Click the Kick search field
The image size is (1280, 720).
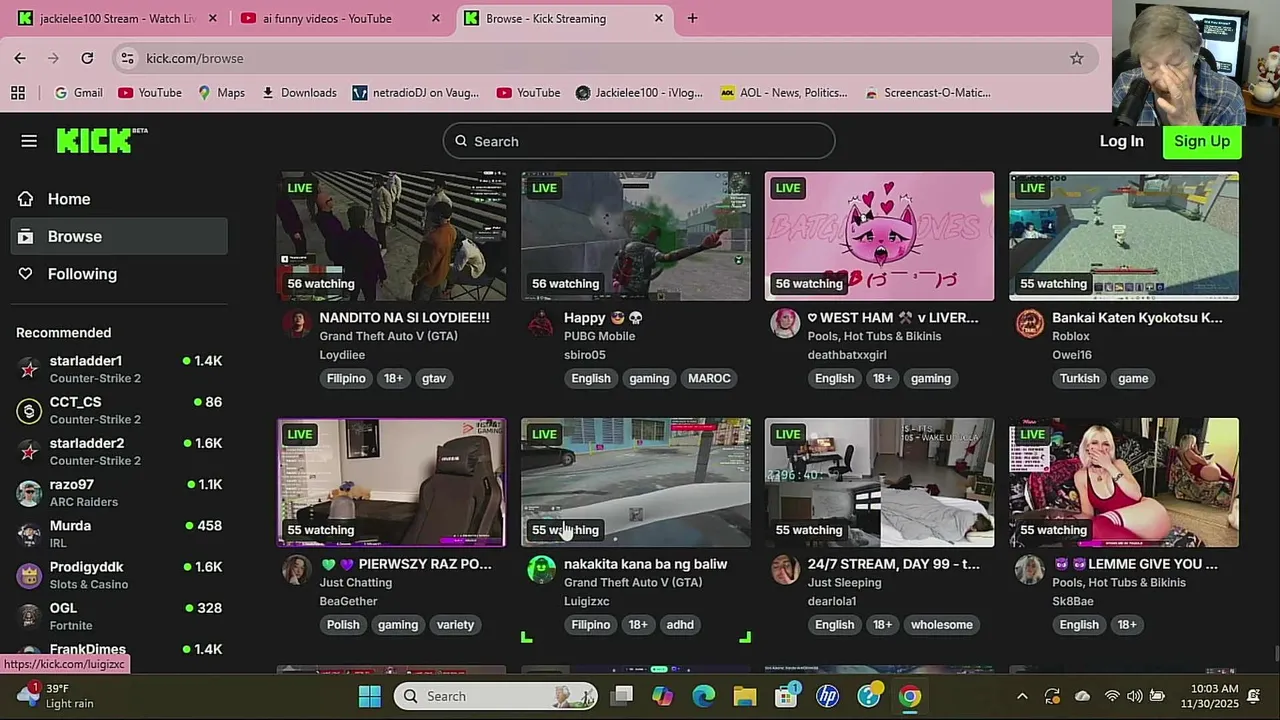pos(639,141)
